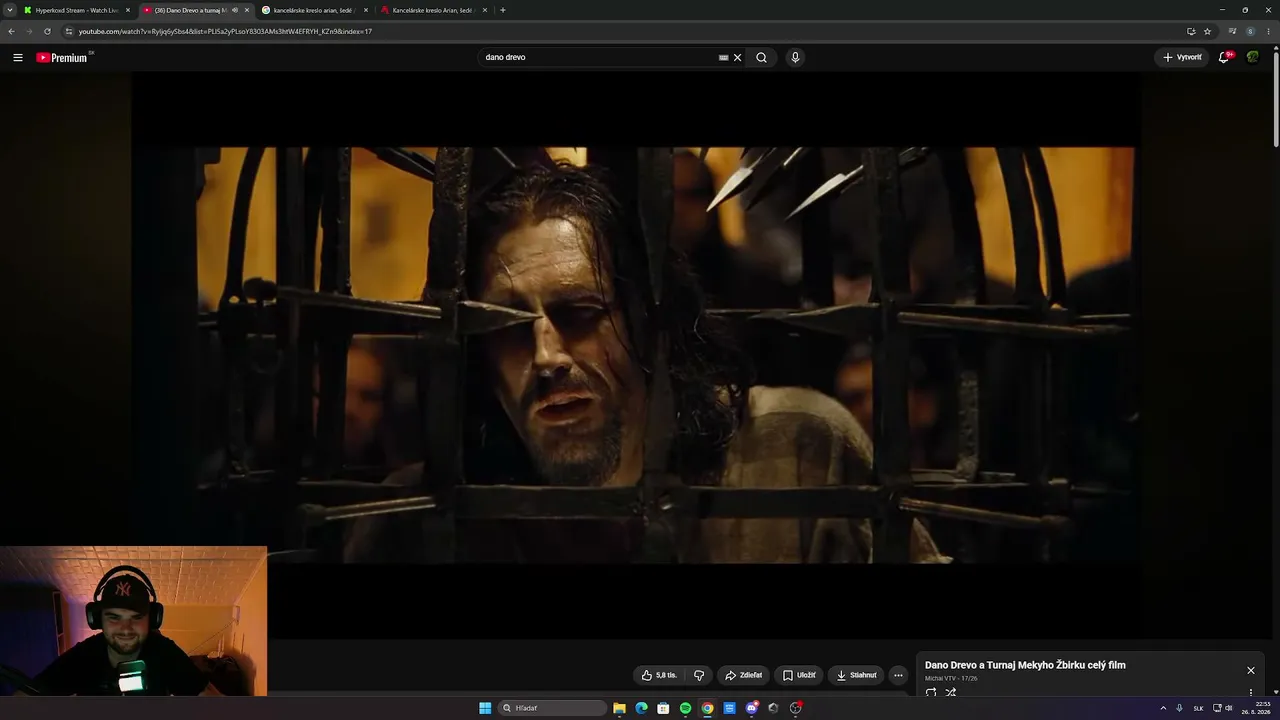Open Microsoft Store from the taskbar

[x=663, y=708]
